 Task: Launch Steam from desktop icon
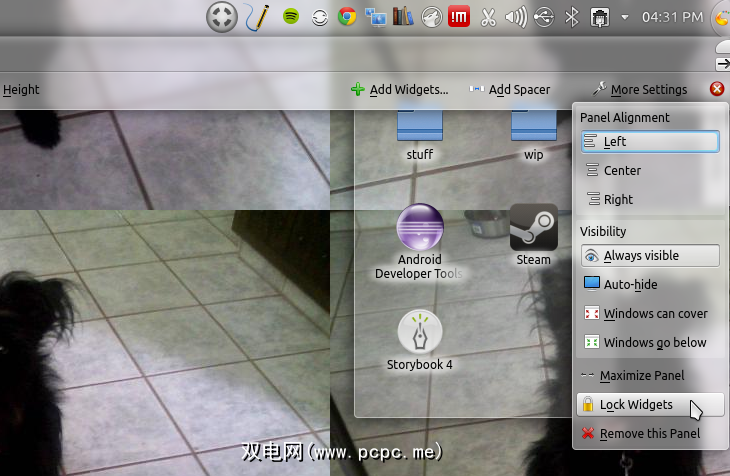pyautogui.click(x=534, y=235)
